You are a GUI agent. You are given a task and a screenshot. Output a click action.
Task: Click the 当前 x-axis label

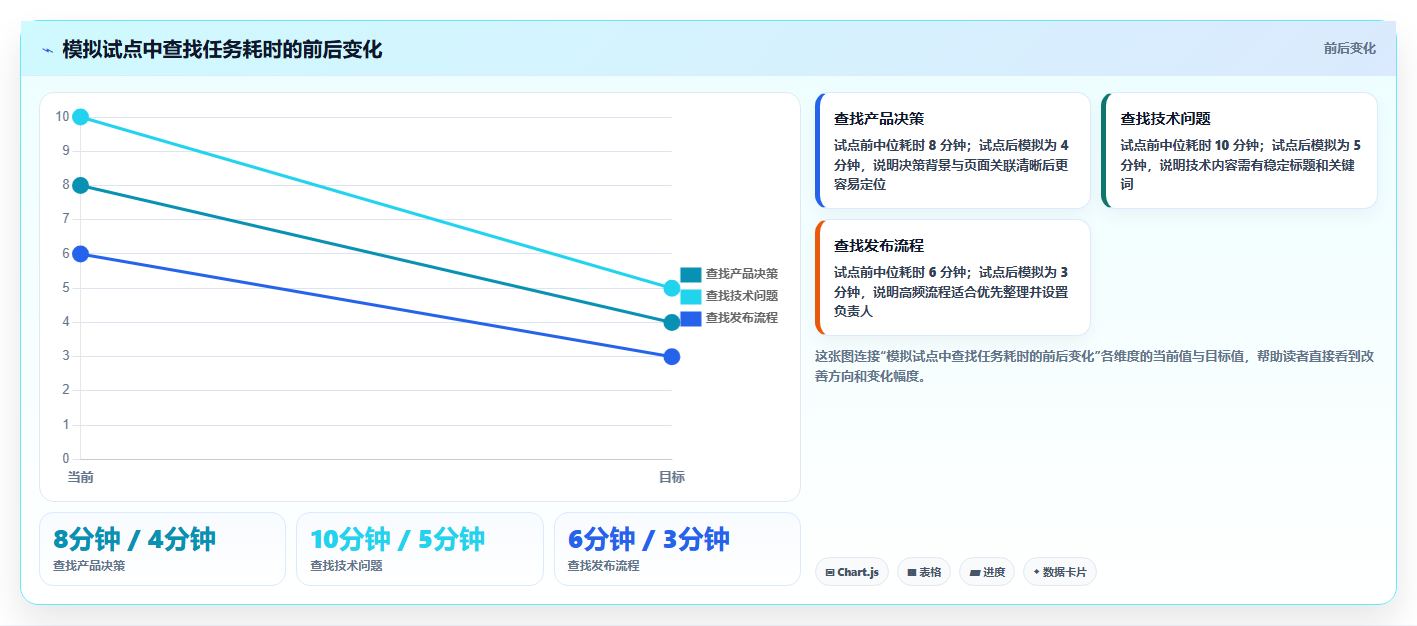[x=81, y=477]
